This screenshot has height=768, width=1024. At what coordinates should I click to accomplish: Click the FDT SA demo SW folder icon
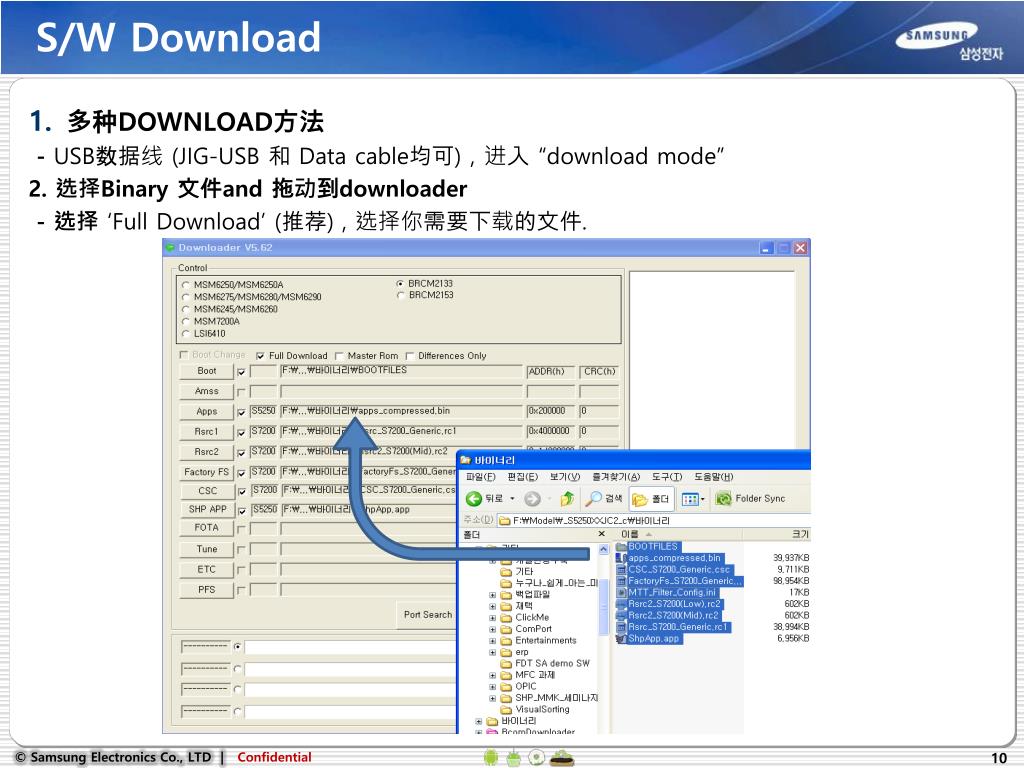[x=506, y=664]
